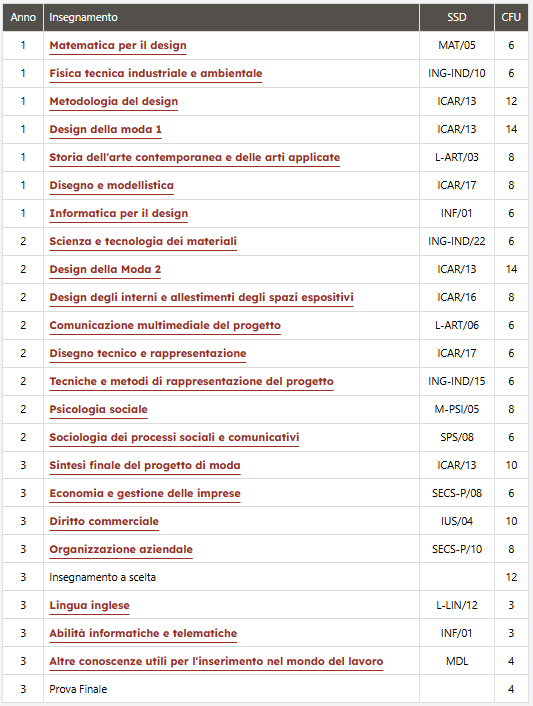The width and height of the screenshot is (533, 706).
Task: Select the Lingua inglese course link
Action: (90, 605)
